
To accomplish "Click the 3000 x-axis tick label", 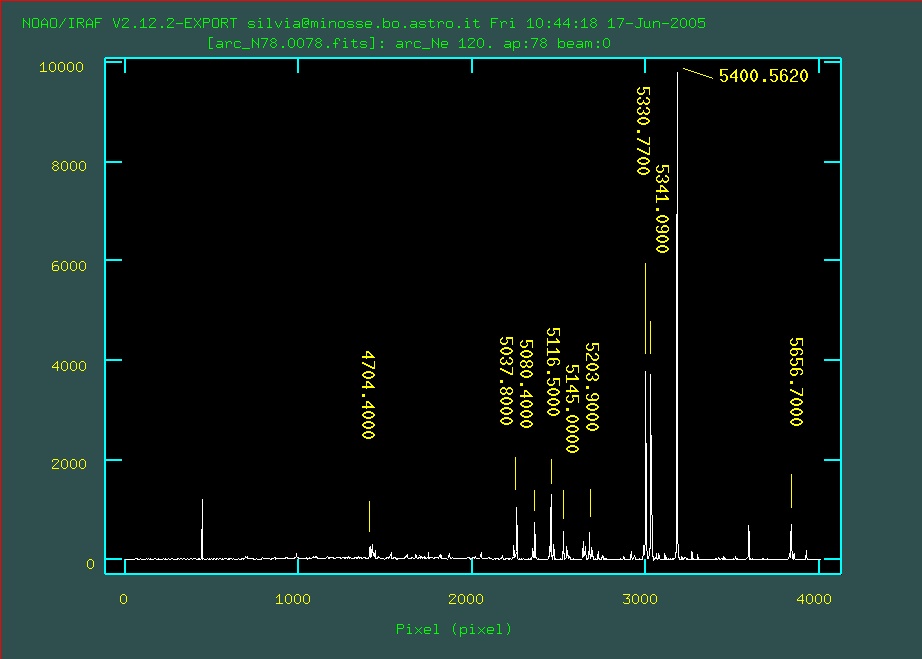I will (643, 599).
